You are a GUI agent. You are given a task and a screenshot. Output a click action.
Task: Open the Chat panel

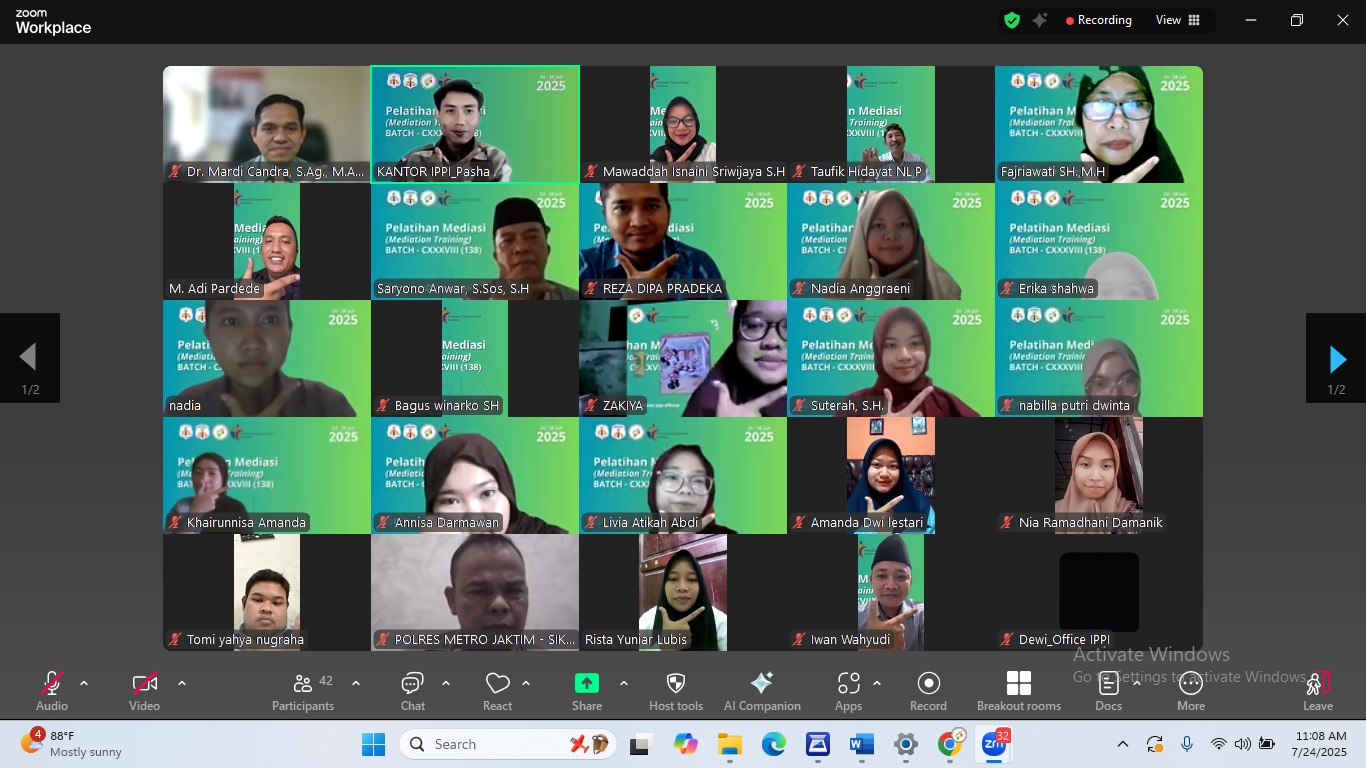pos(412,690)
